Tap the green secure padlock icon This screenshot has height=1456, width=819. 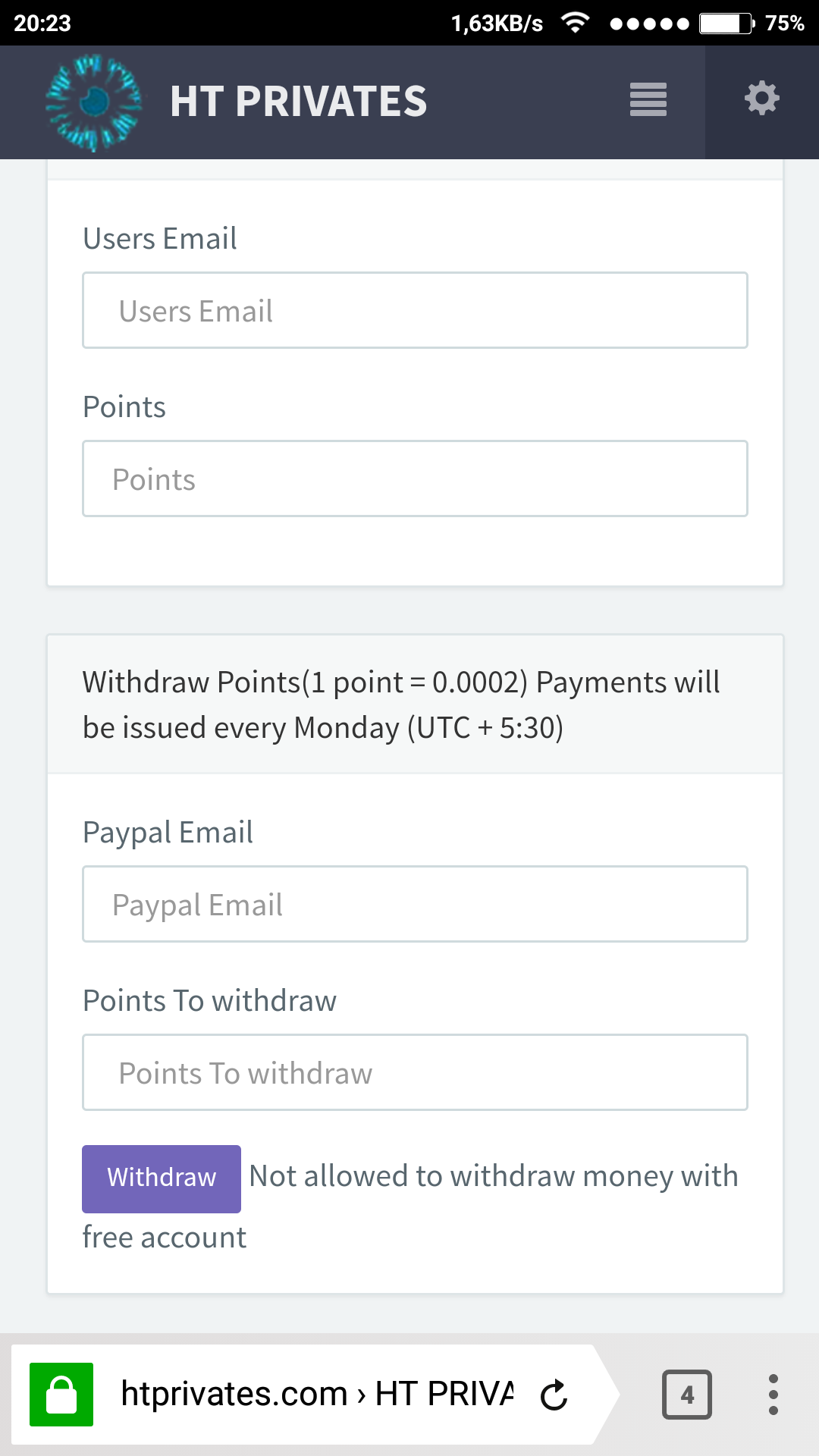[x=61, y=1394]
